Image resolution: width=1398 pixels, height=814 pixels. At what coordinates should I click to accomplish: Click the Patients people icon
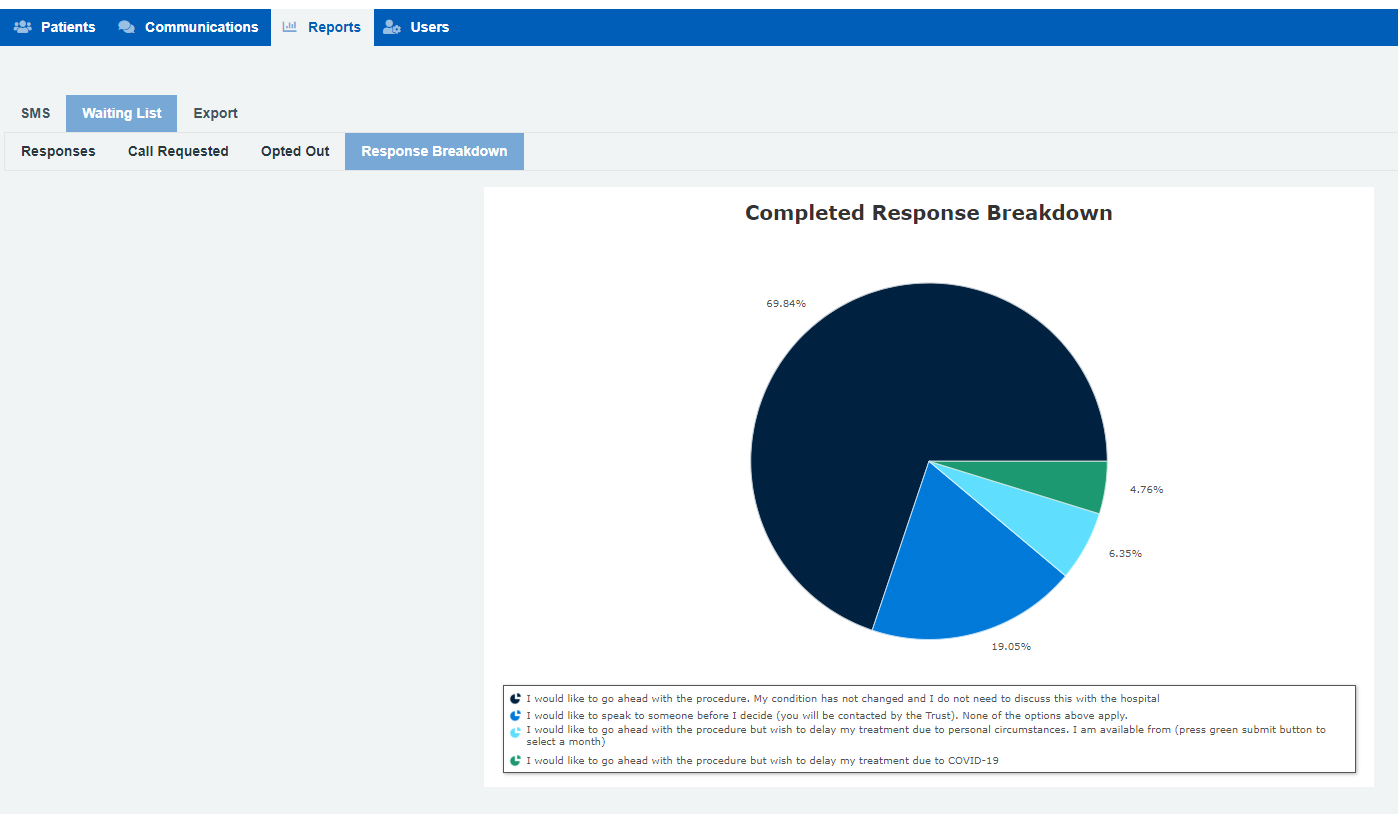[23, 27]
